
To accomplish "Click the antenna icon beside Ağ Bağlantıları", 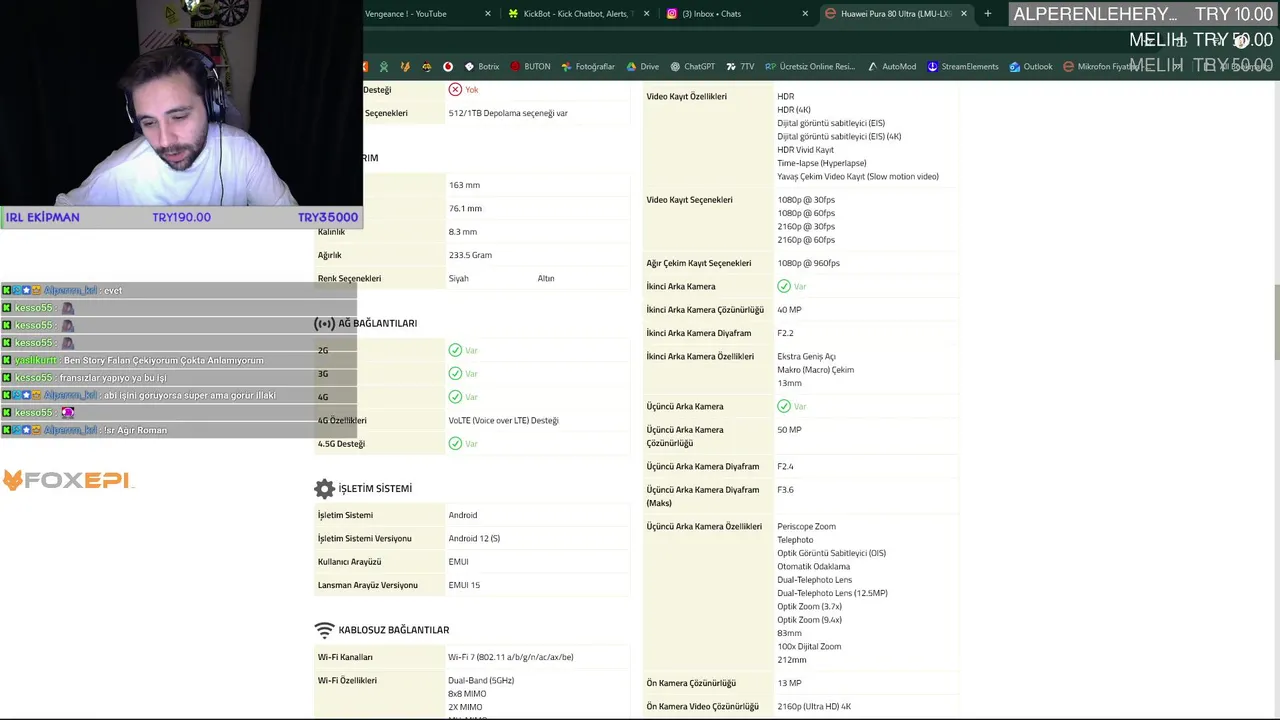I will 324,323.
